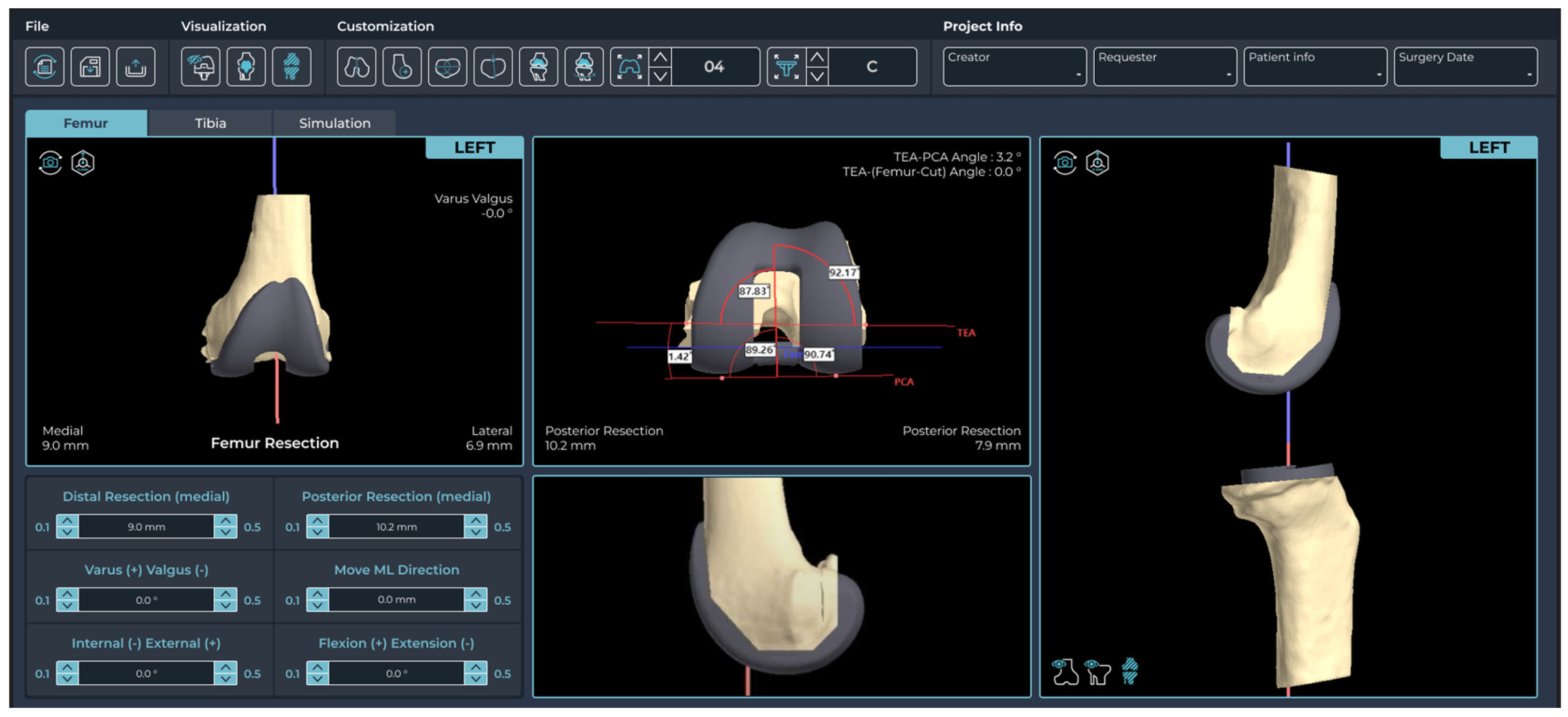Open the Simulation tab
1568x717 pixels.
pyautogui.click(x=334, y=123)
